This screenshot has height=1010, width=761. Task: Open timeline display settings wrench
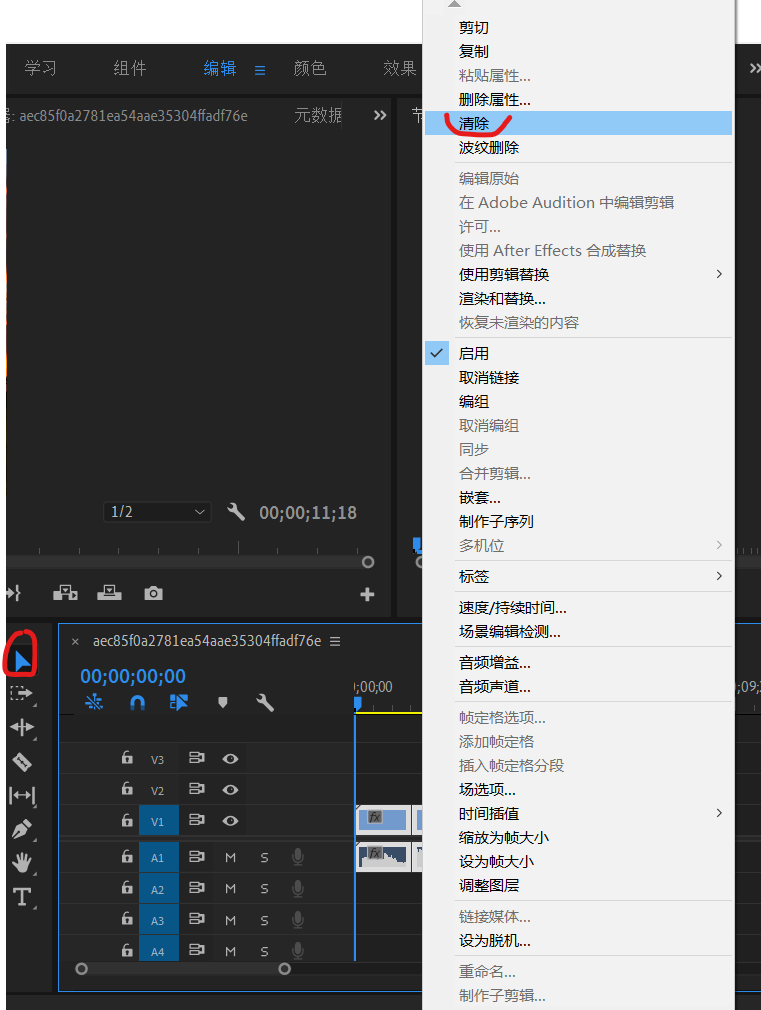point(265,703)
